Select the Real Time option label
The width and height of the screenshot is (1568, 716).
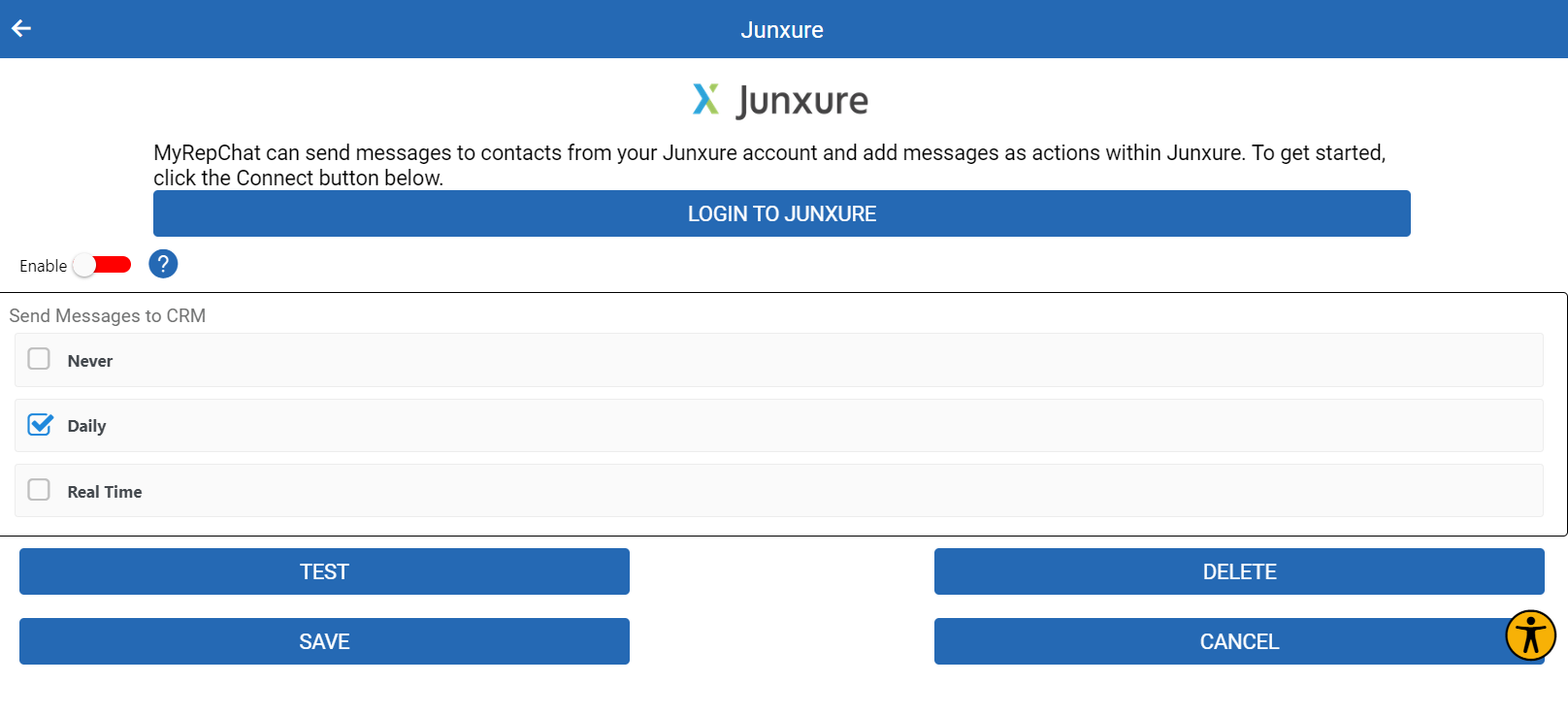point(105,492)
